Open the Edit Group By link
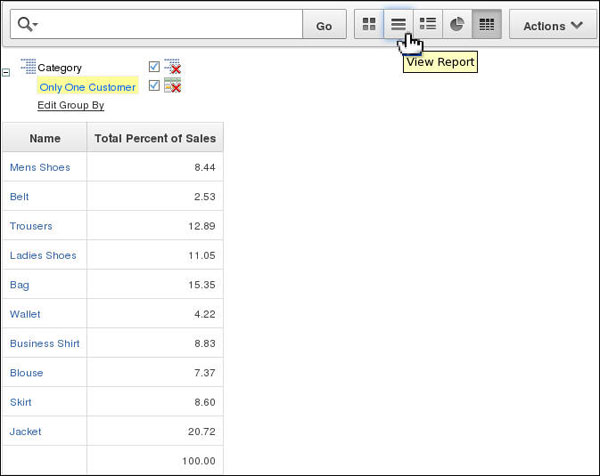The width and height of the screenshot is (600, 476). (71, 105)
